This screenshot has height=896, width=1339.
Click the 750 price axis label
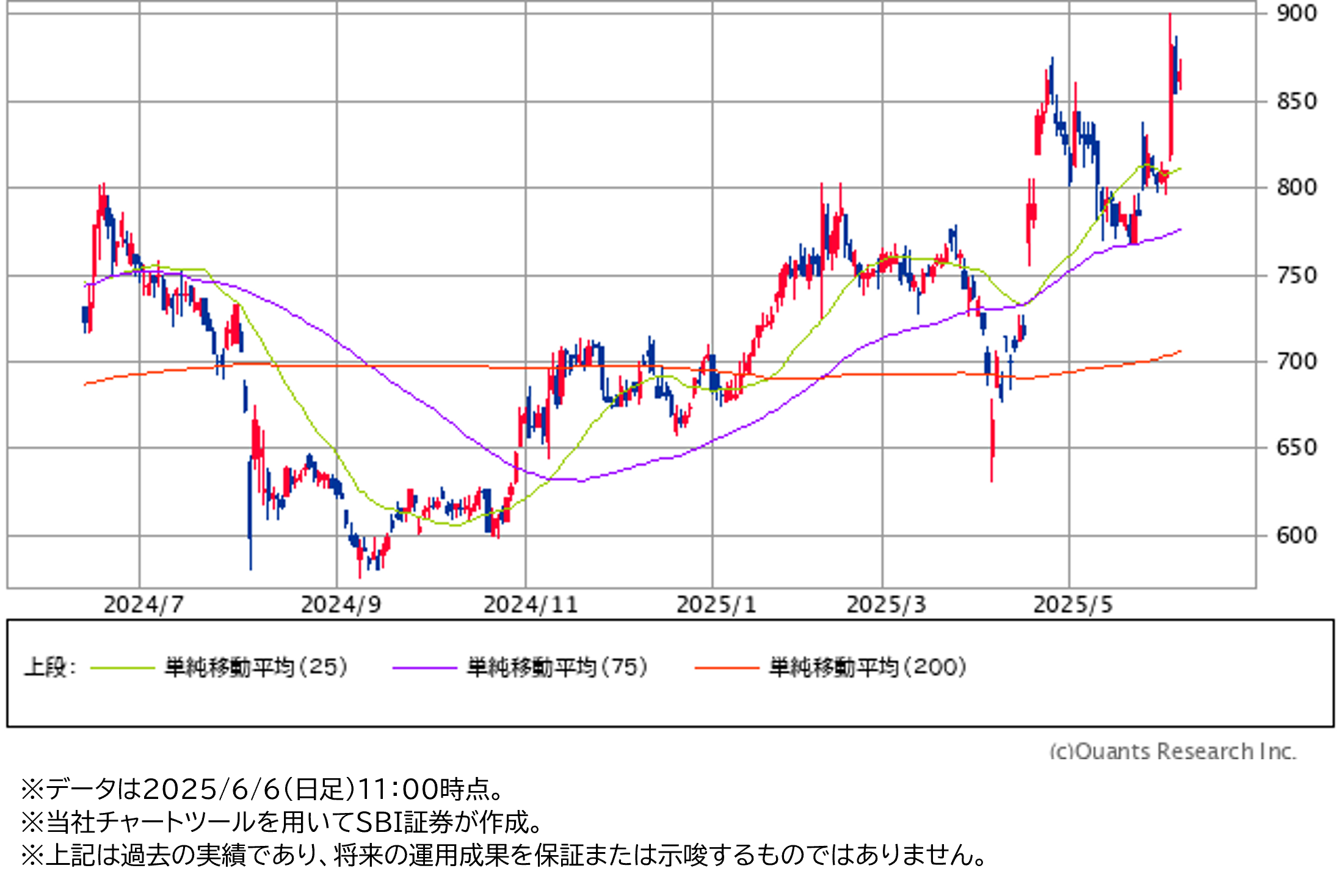point(1296,275)
